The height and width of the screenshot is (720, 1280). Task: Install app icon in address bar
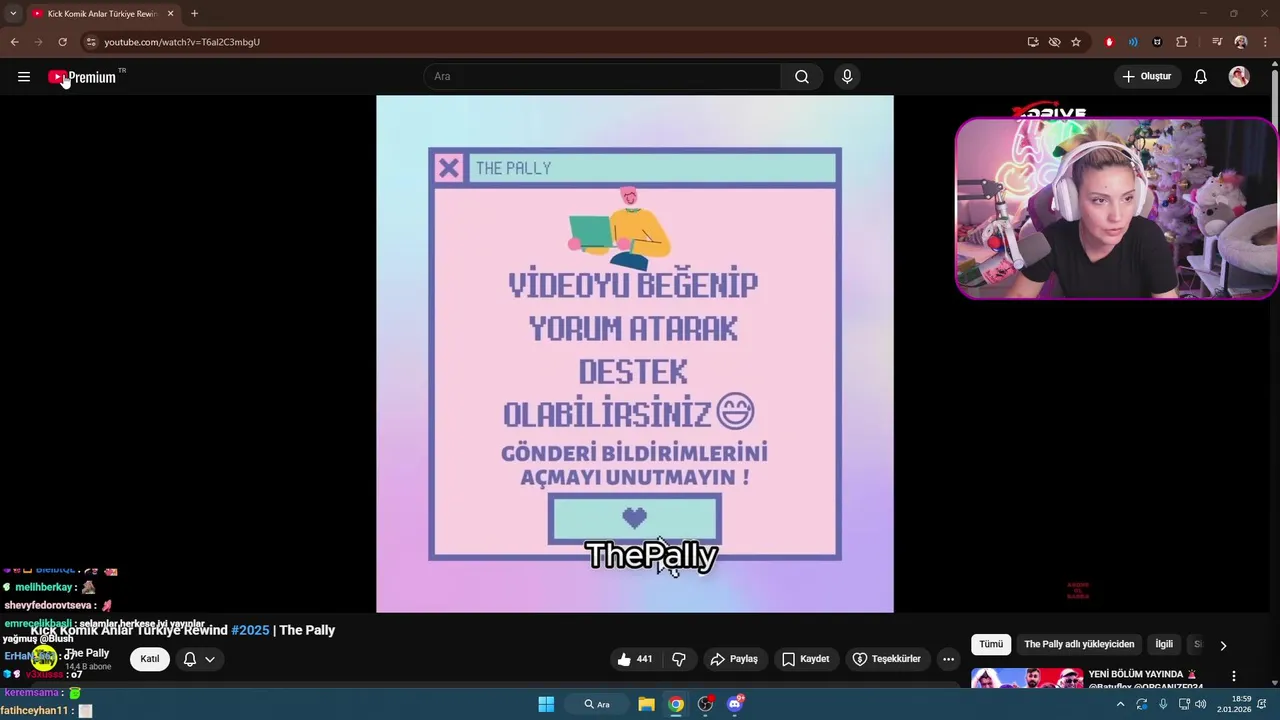1033,42
